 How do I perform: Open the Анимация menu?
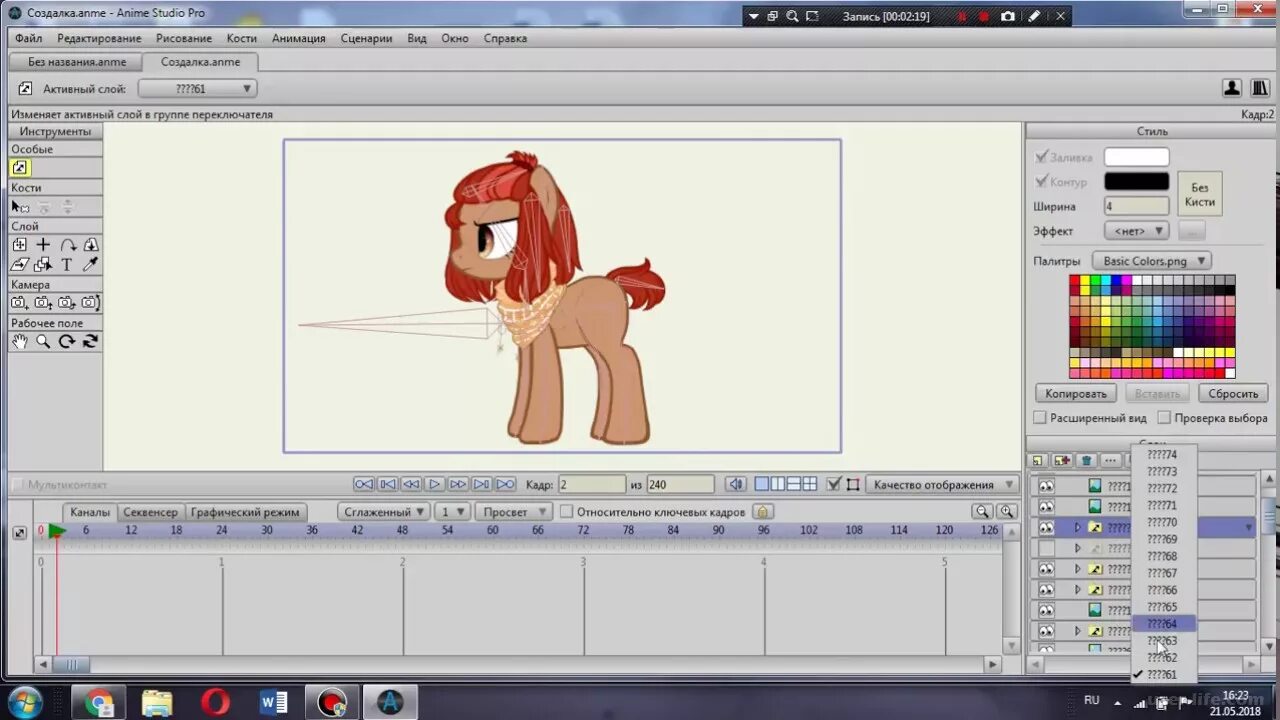pyautogui.click(x=299, y=38)
